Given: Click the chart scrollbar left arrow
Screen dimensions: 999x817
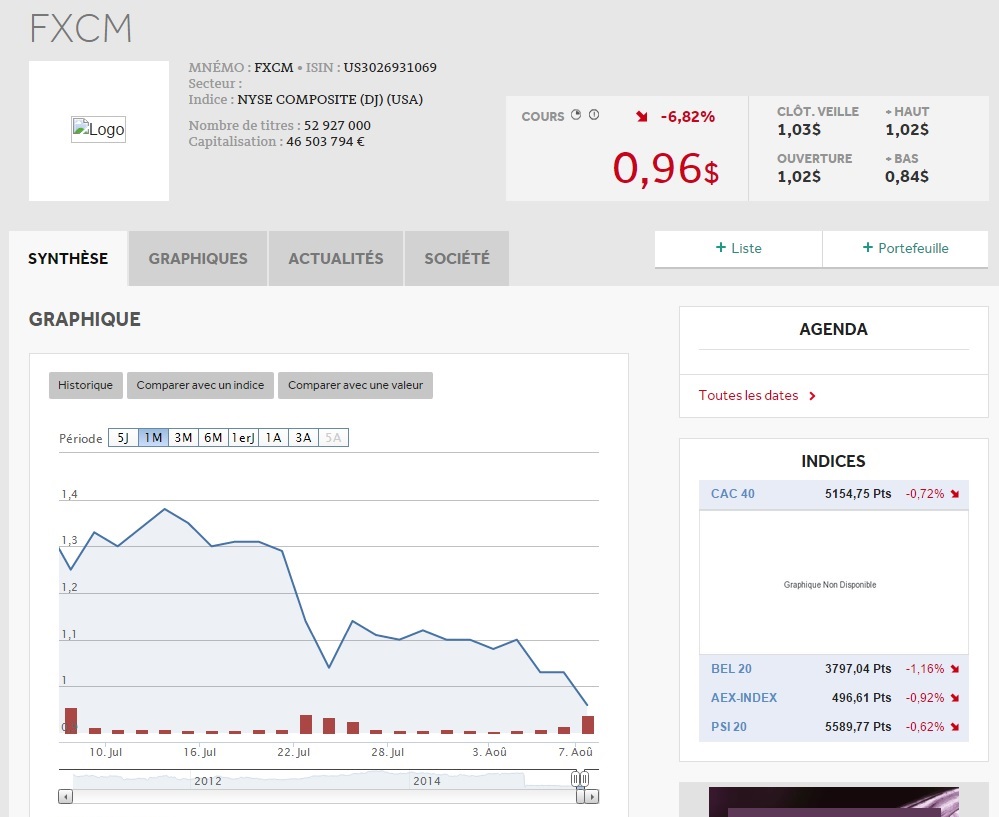Looking at the screenshot, I should pyautogui.click(x=66, y=797).
